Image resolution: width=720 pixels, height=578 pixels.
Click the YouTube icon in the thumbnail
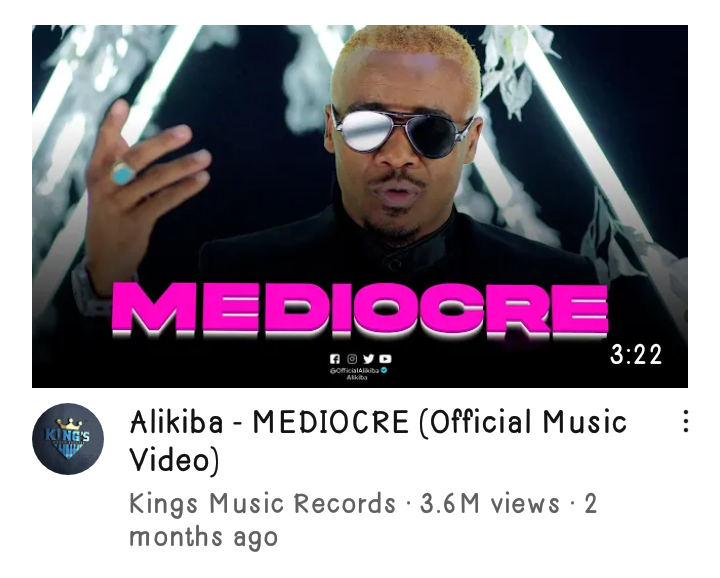(x=385, y=359)
